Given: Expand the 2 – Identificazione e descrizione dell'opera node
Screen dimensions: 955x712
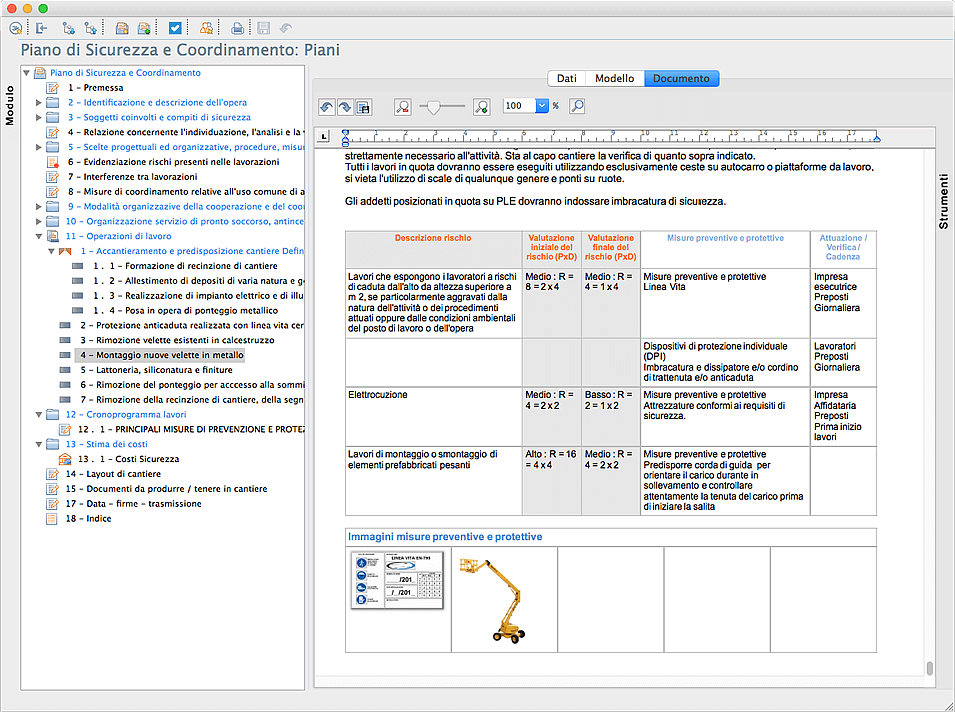Looking at the screenshot, I should [x=39, y=103].
